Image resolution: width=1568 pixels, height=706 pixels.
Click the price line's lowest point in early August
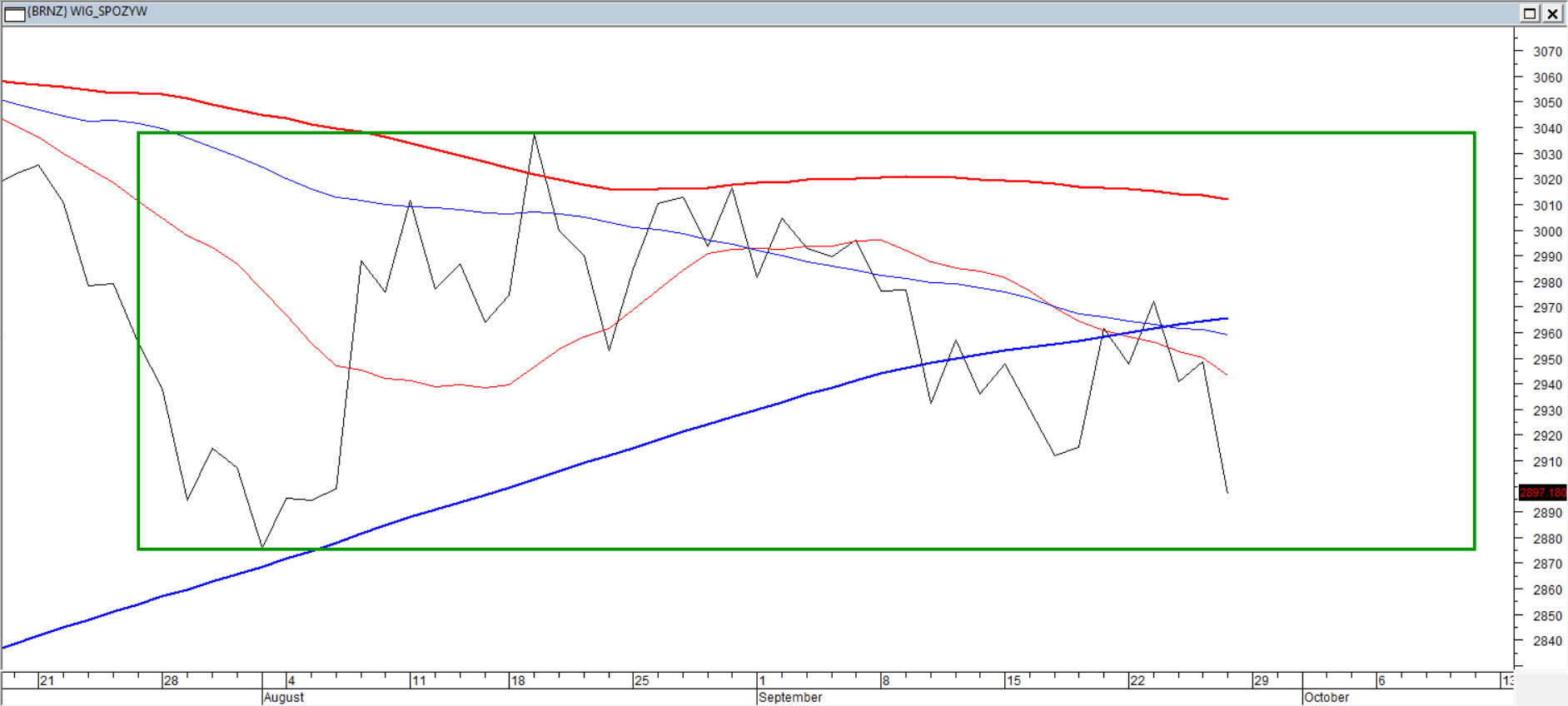click(x=262, y=547)
